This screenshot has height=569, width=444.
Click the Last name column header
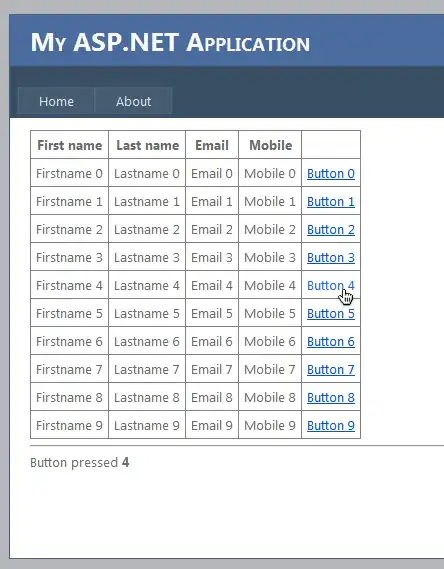(147, 145)
